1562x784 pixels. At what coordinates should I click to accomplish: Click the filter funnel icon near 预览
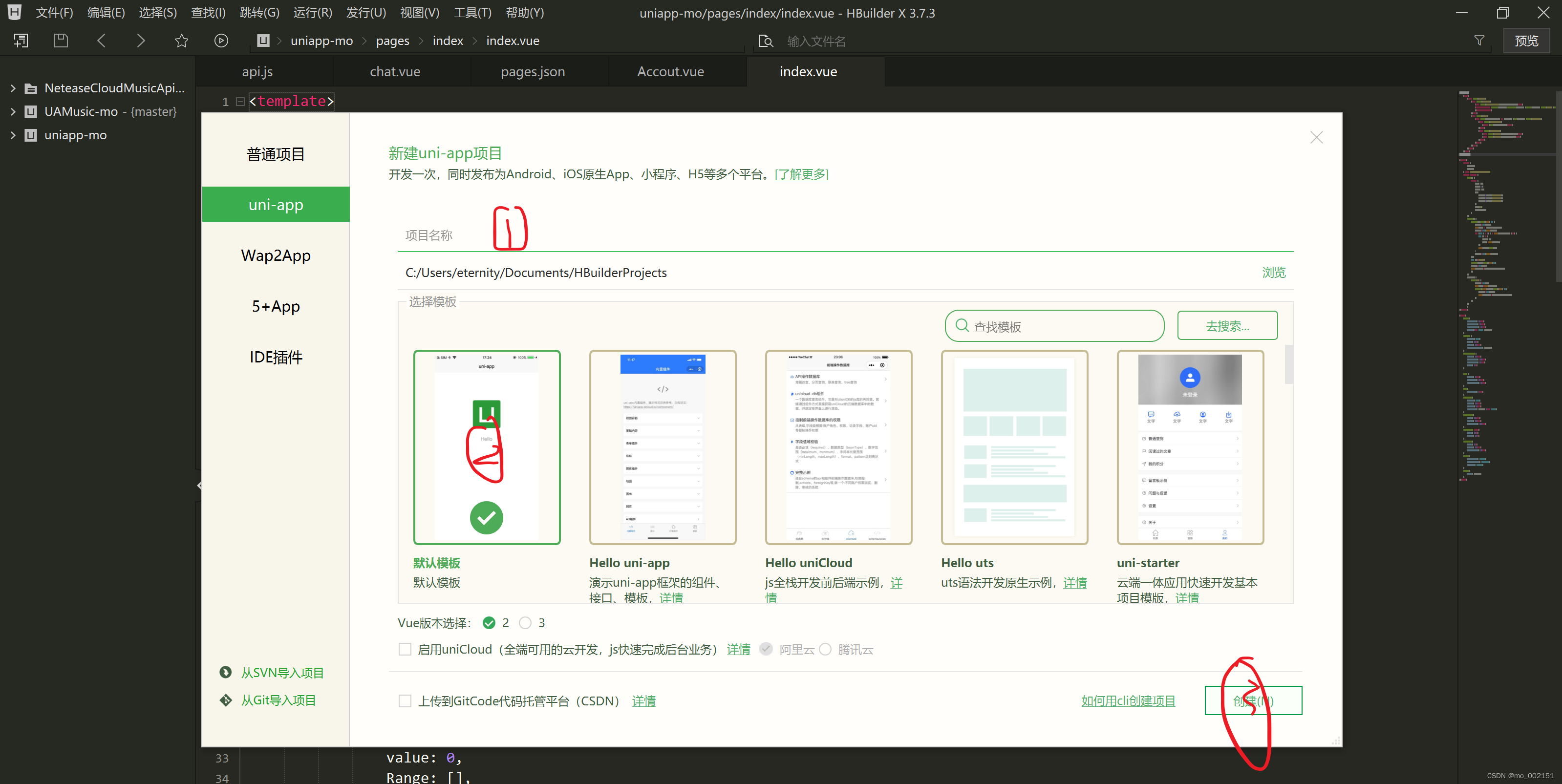(x=1479, y=40)
